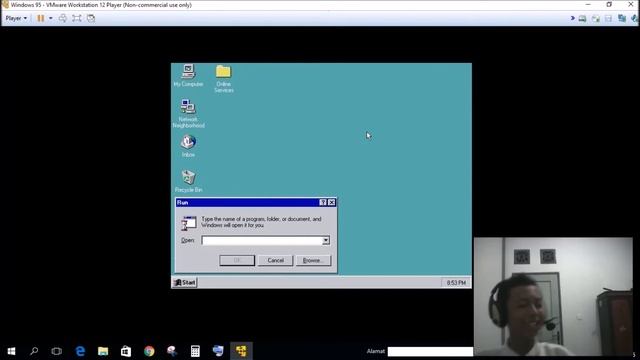Open the Player menu in VMware
The image size is (640, 360).
[16, 18]
